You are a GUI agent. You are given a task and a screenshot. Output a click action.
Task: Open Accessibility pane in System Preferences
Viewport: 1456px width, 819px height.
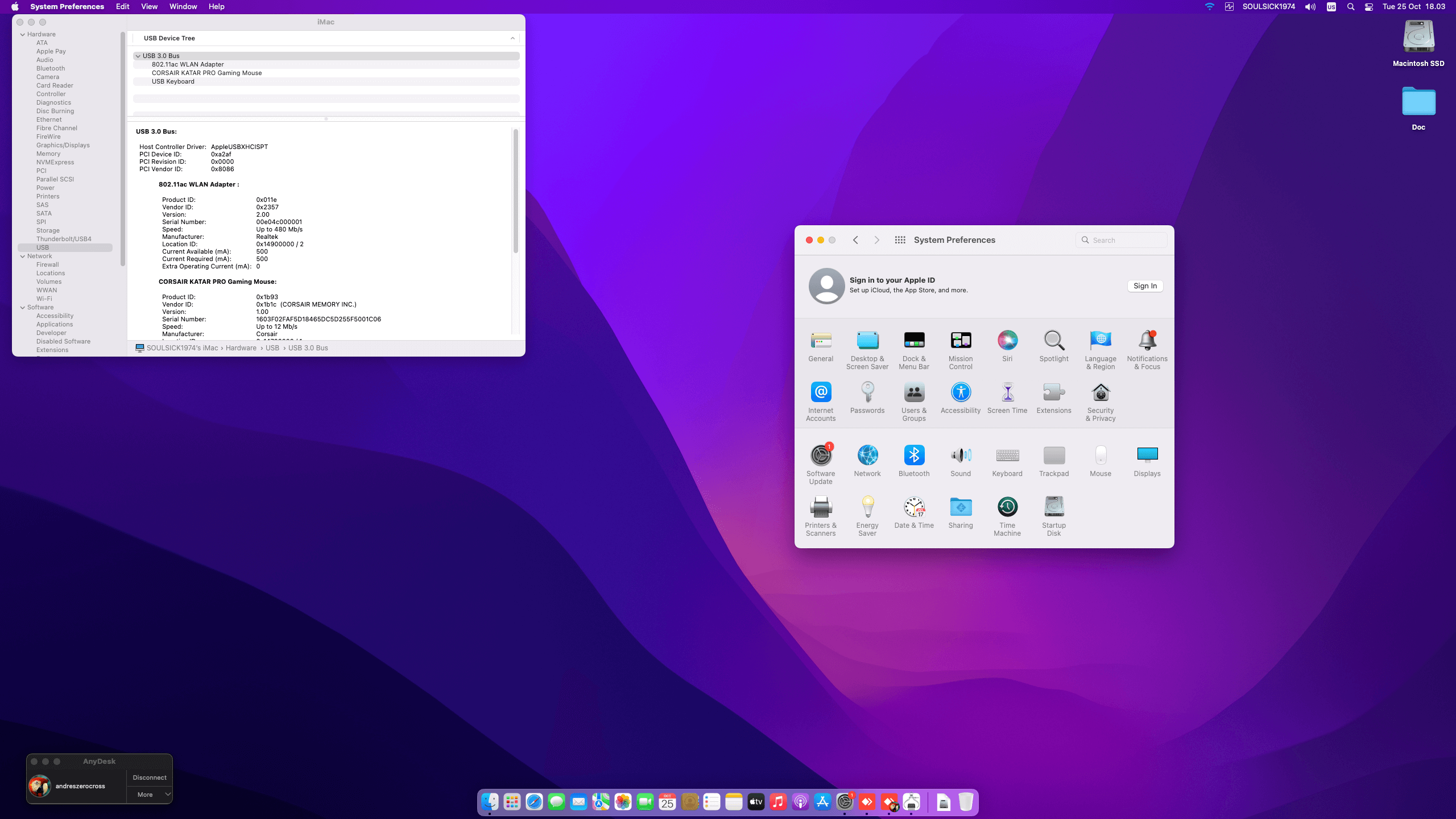click(961, 398)
